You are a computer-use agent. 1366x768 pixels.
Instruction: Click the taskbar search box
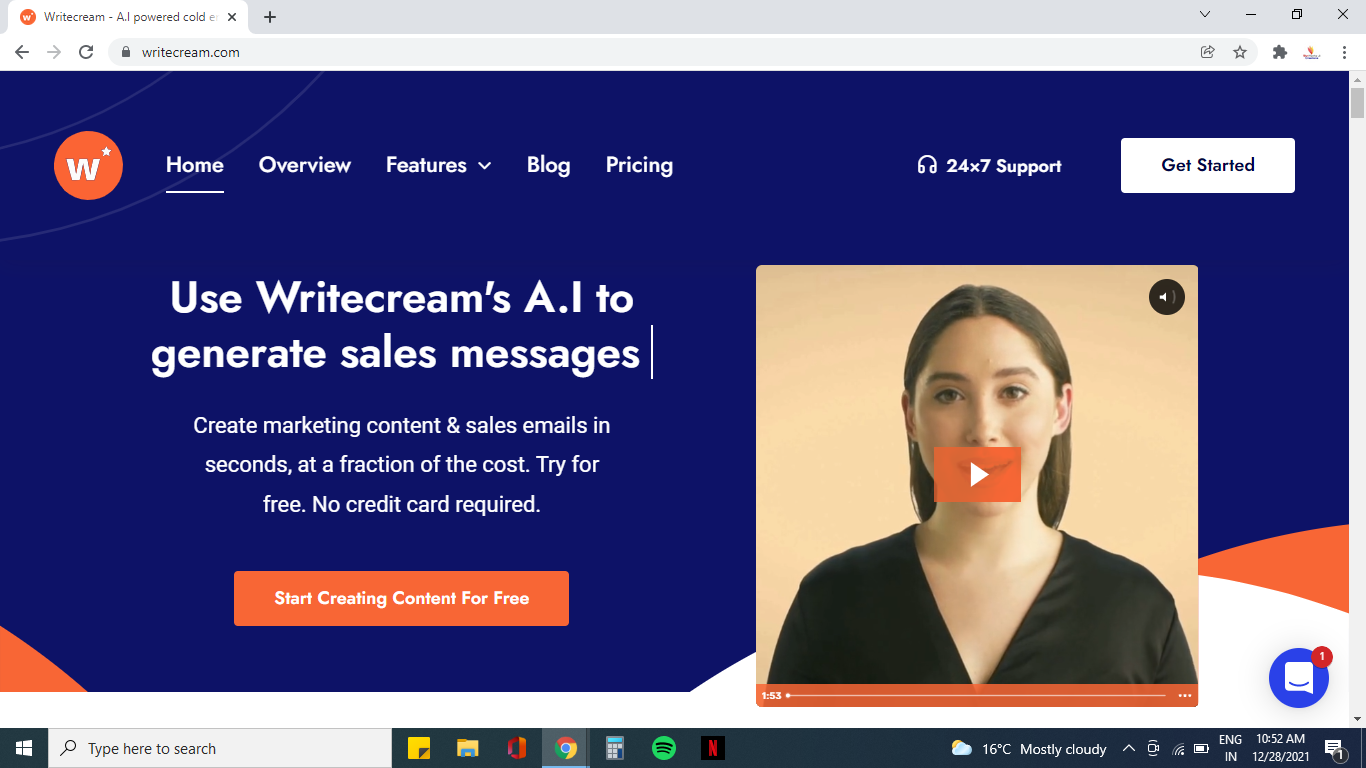pos(220,748)
